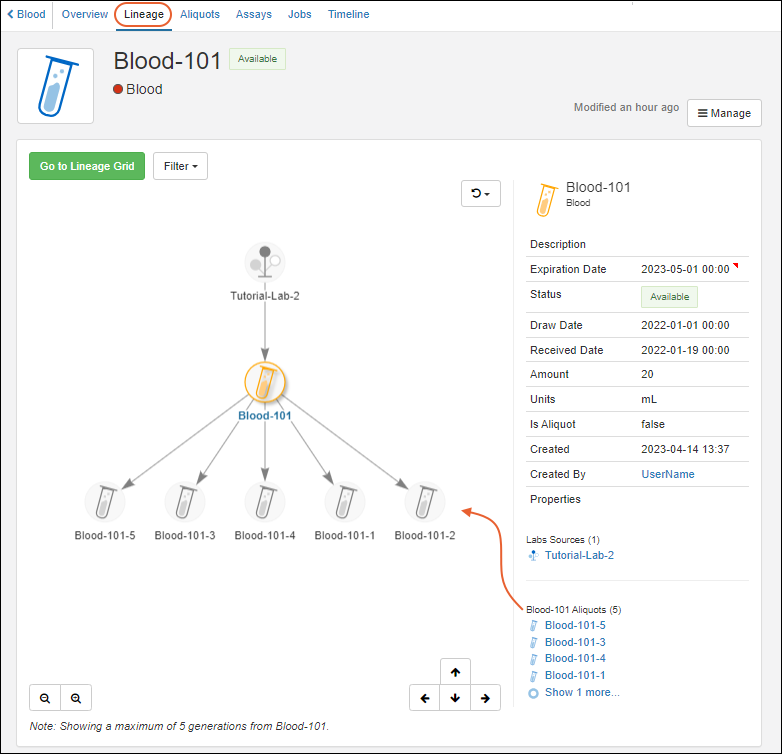Screen dimensions: 782x754
Task: Switch to the Aliquots tab
Action: (200, 15)
